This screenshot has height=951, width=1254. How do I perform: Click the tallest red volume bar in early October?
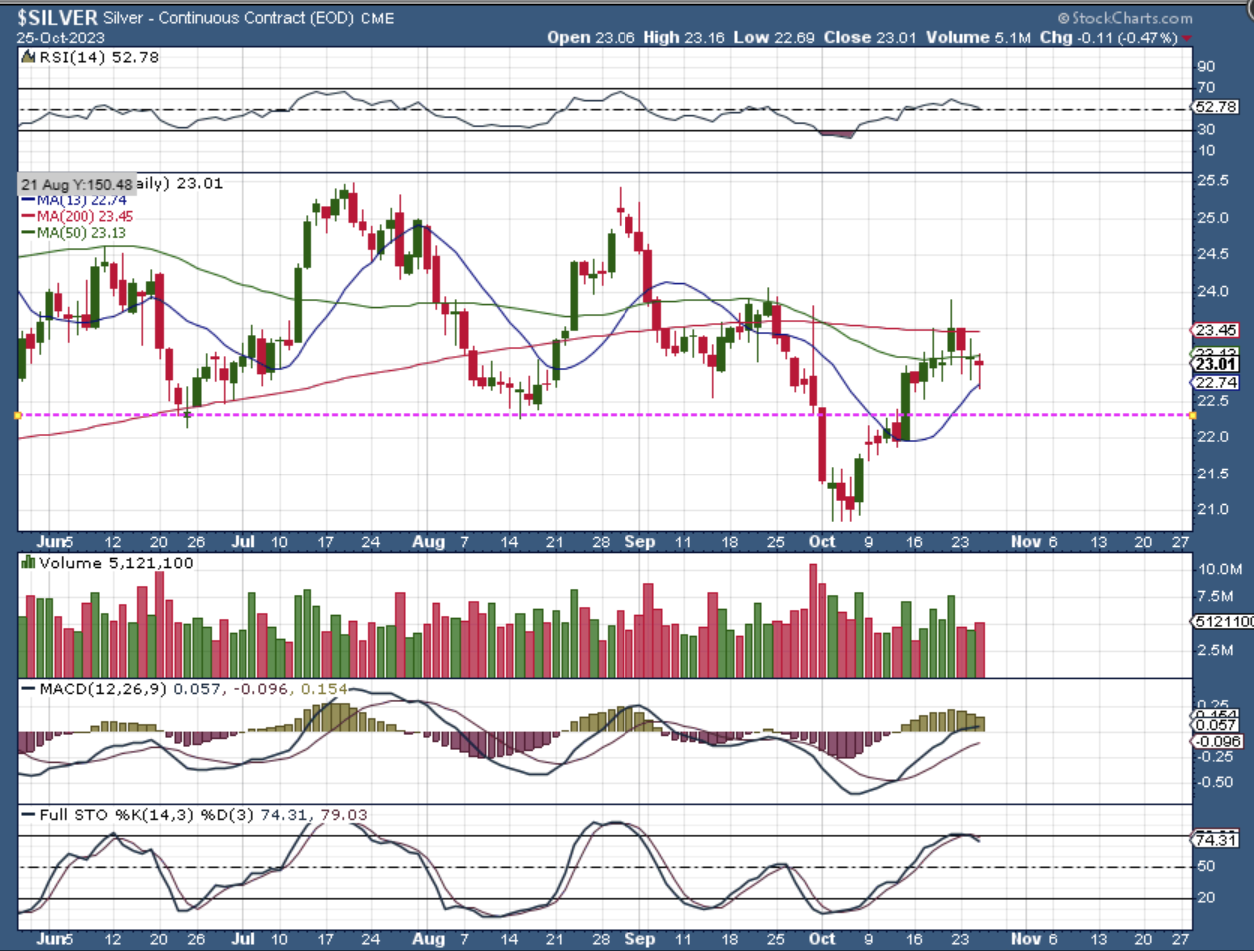(813, 621)
